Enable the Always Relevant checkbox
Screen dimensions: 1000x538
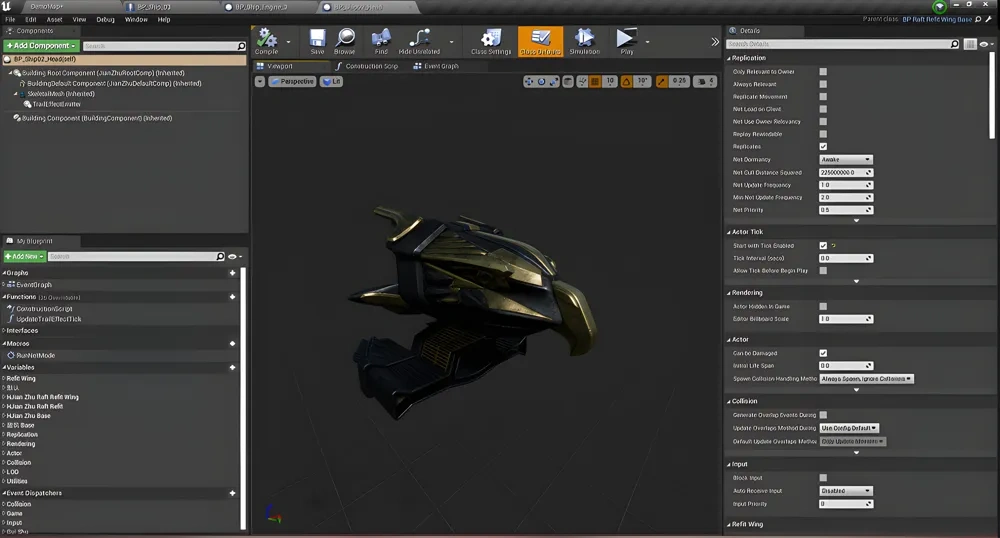tap(823, 84)
